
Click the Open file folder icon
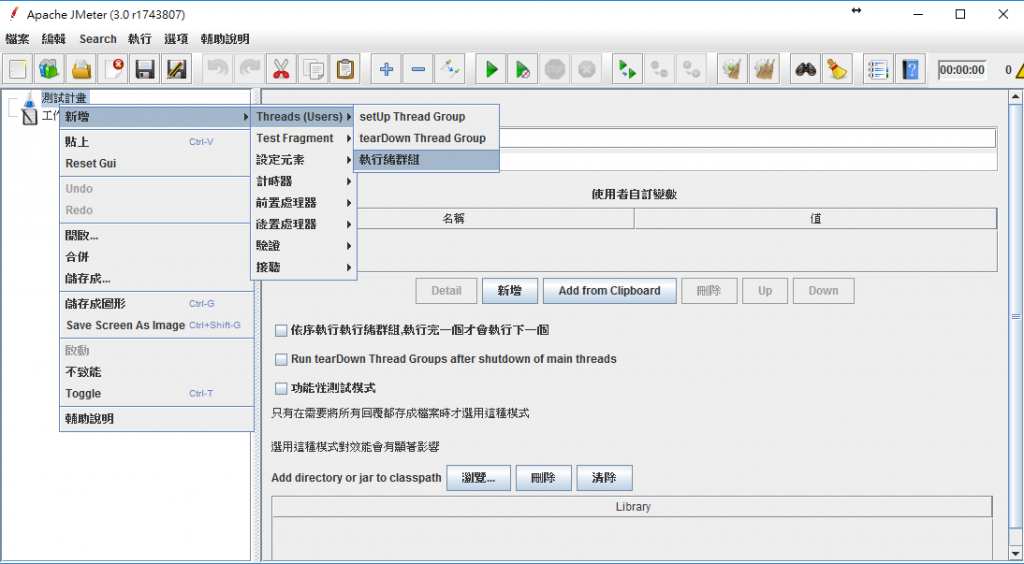click(x=81, y=69)
